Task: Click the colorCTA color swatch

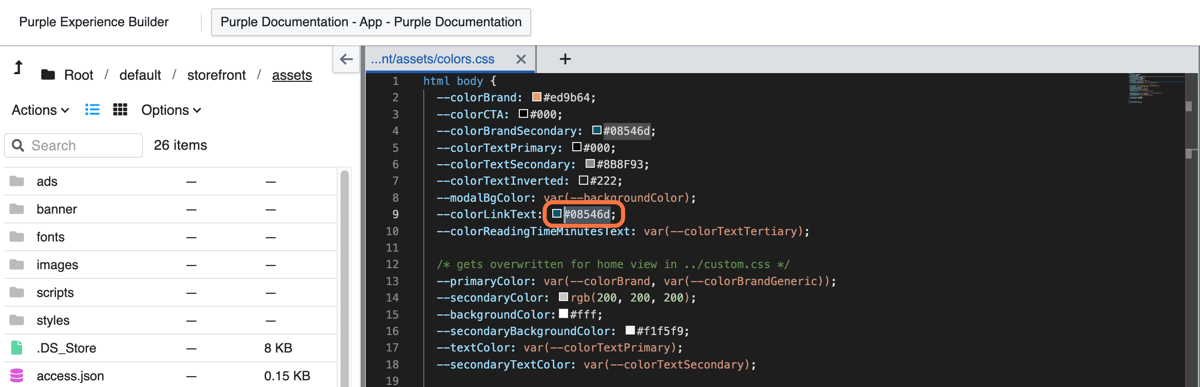Action: click(x=523, y=114)
